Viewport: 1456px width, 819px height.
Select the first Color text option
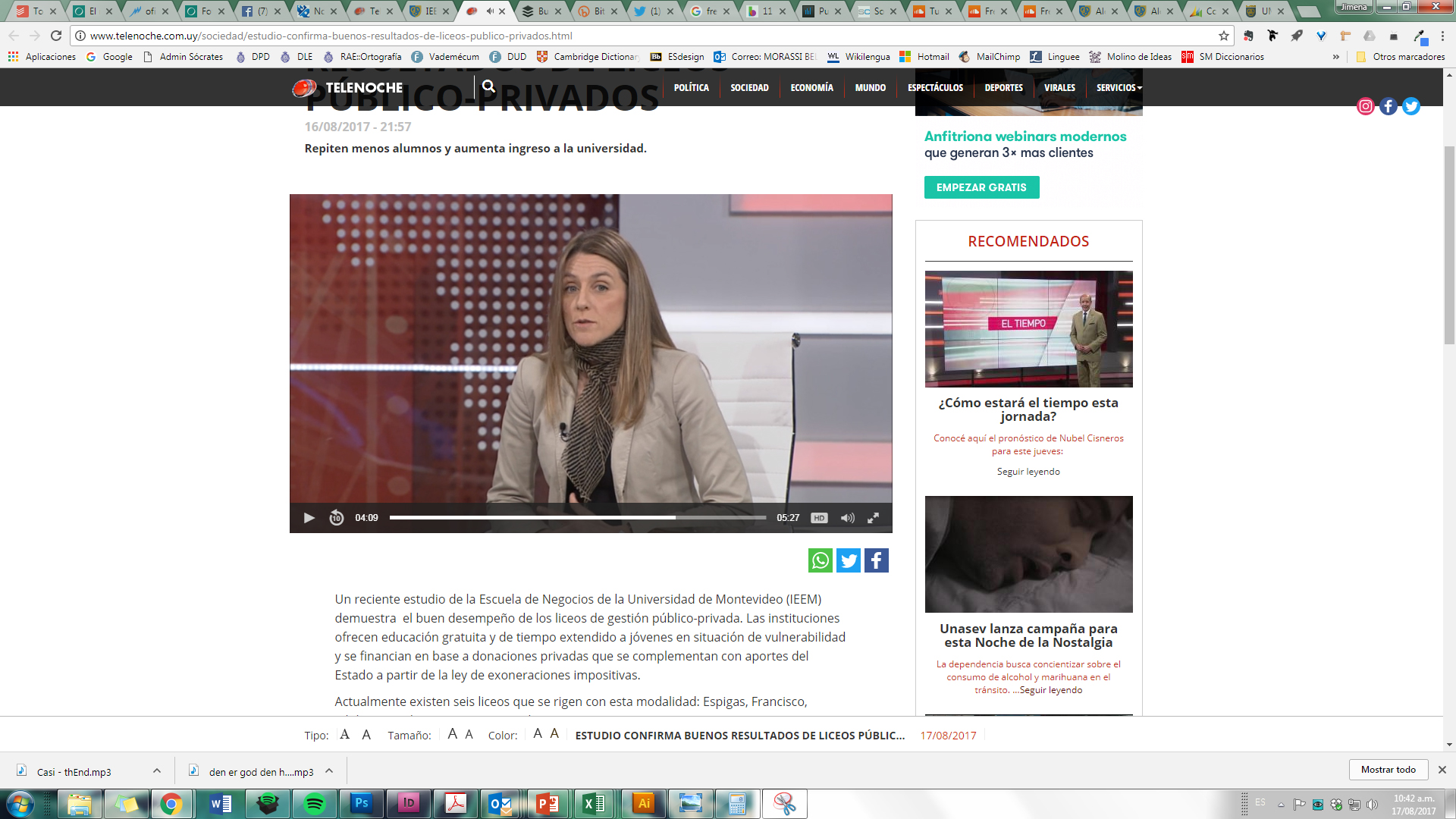tap(538, 733)
